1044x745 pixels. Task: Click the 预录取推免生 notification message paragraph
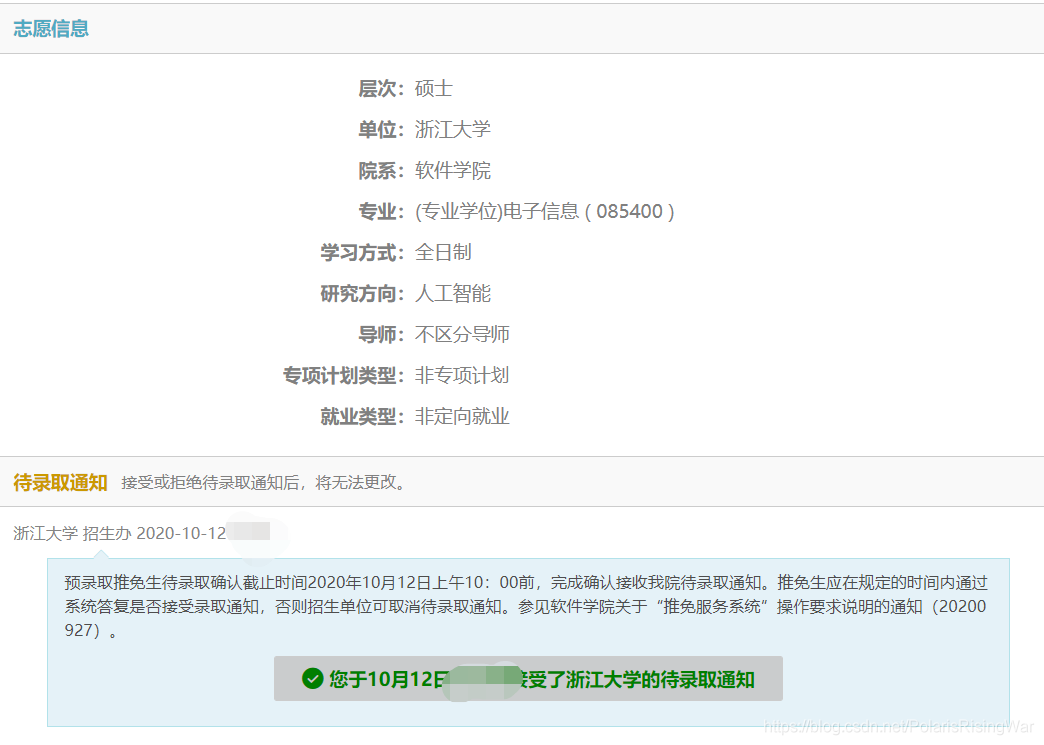click(x=526, y=607)
